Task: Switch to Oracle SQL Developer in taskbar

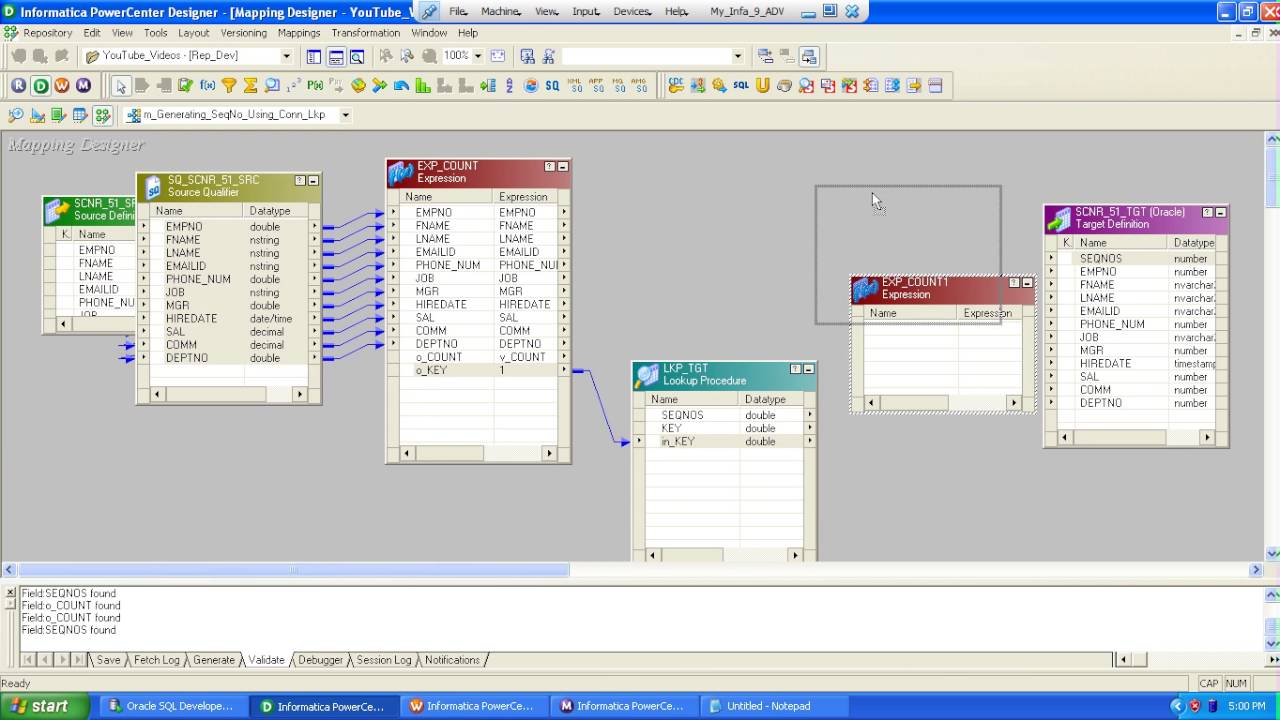Action: pyautogui.click(x=172, y=706)
